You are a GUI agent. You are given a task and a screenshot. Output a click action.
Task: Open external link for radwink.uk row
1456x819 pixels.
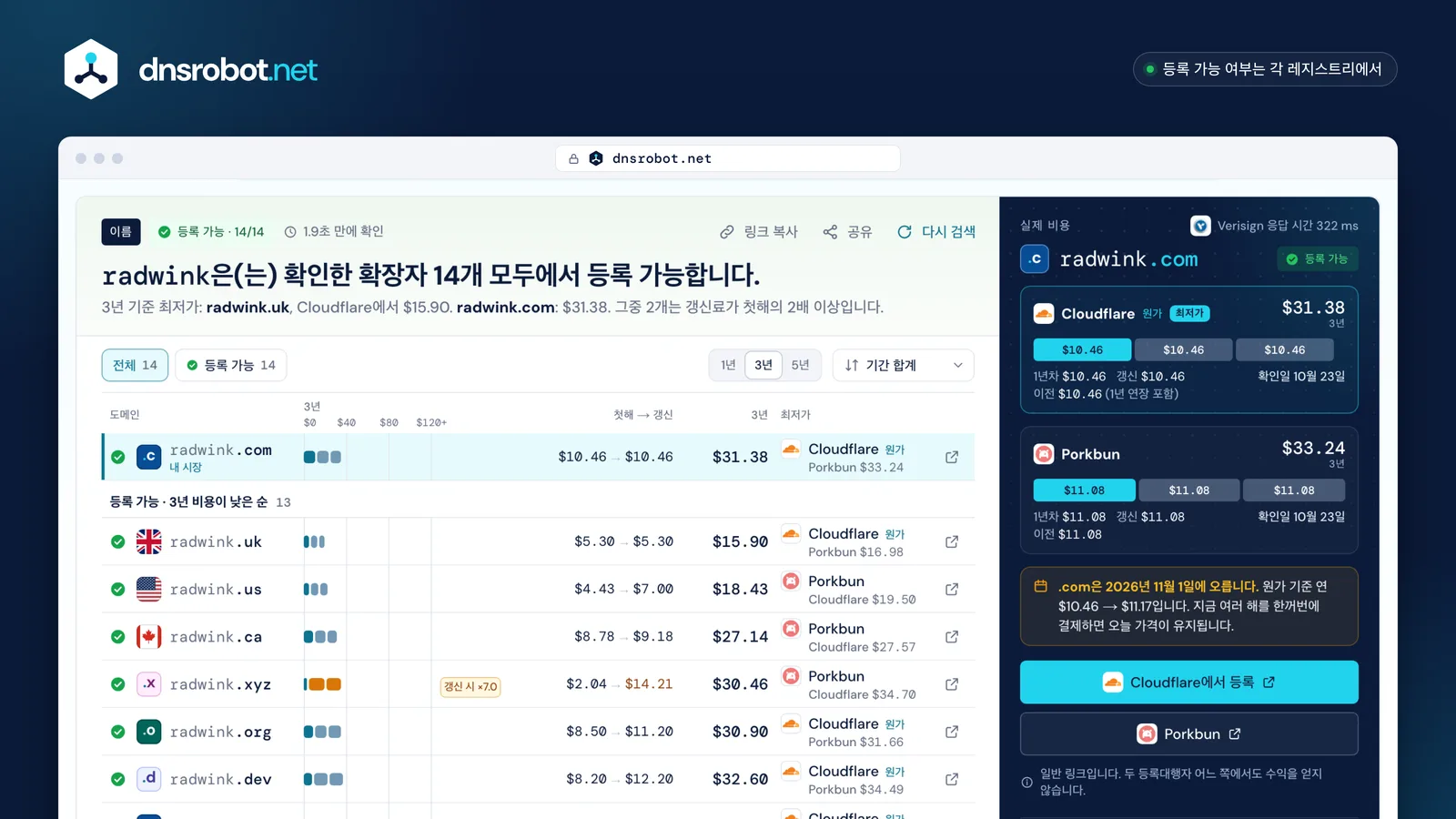click(952, 541)
